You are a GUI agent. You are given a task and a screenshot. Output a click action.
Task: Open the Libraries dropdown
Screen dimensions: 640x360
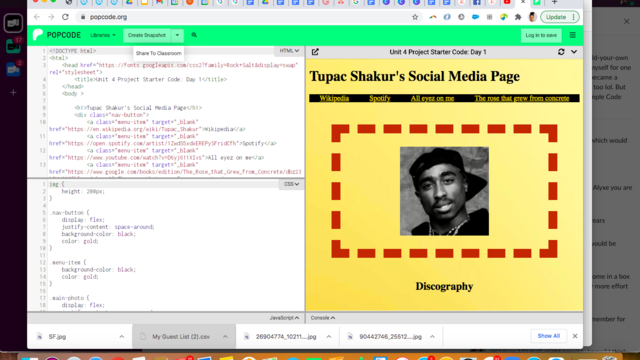[x=103, y=35]
